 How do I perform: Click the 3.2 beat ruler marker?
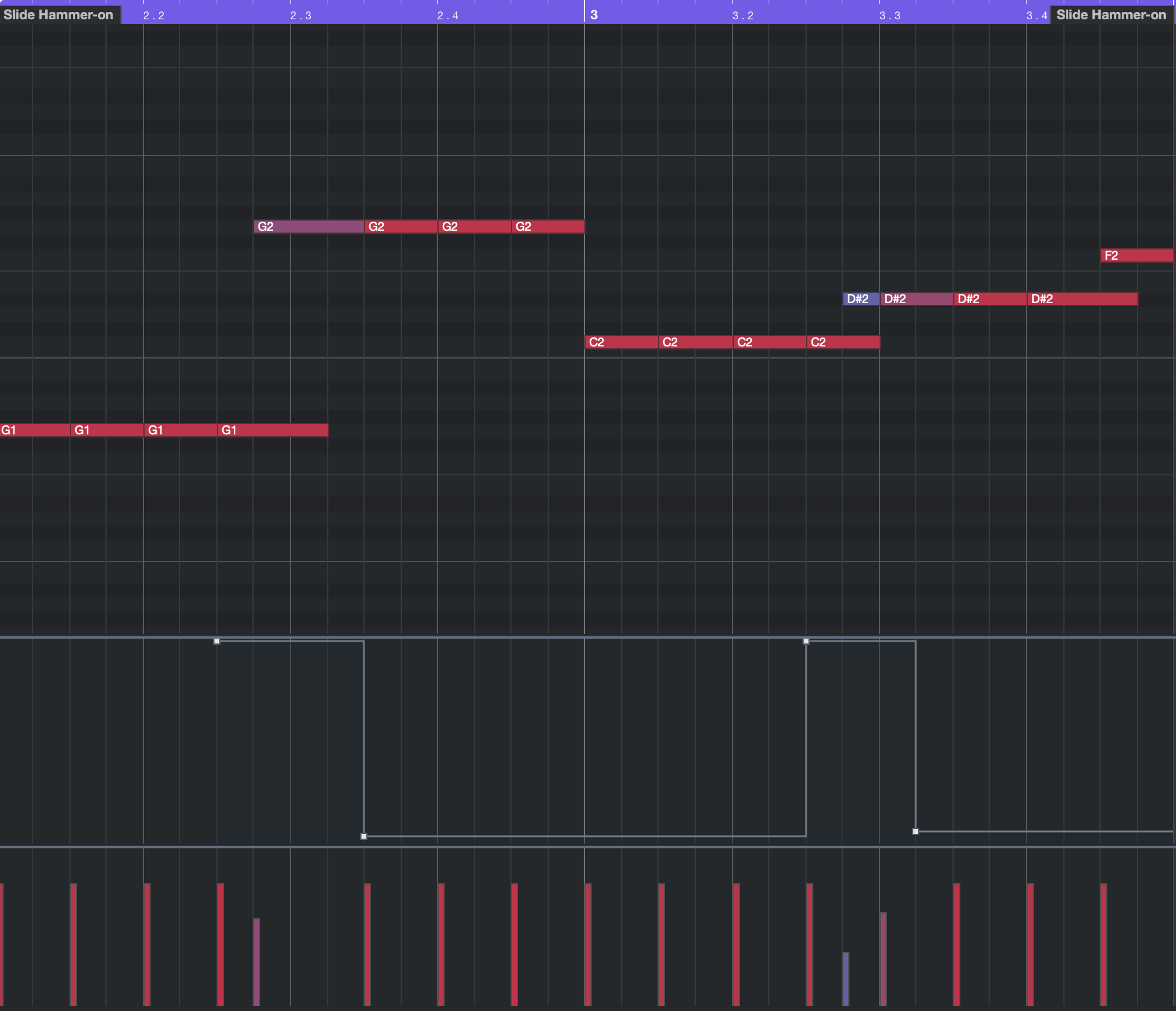(742, 16)
